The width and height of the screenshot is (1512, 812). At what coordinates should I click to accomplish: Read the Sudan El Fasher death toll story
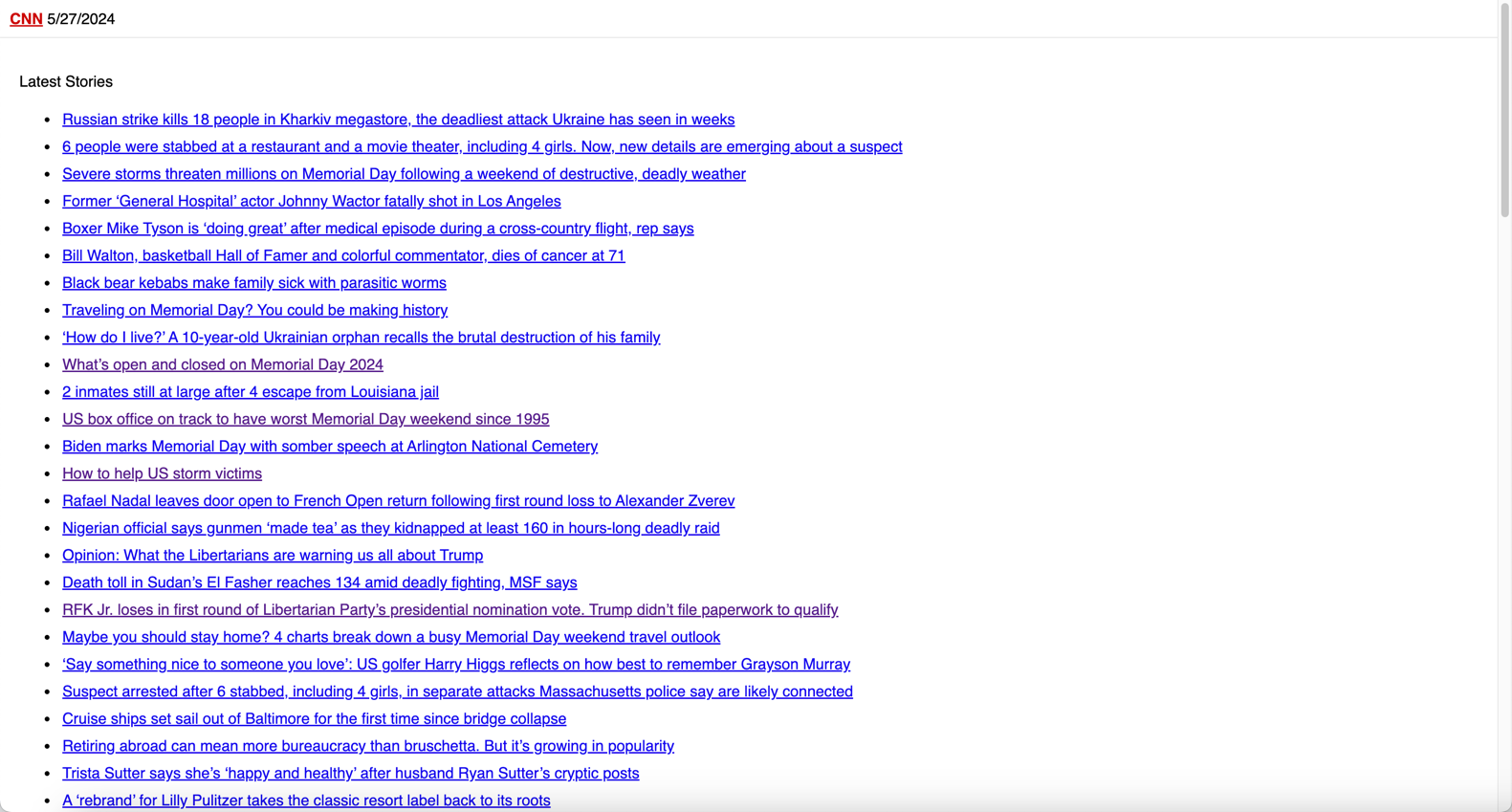pos(319,582)
